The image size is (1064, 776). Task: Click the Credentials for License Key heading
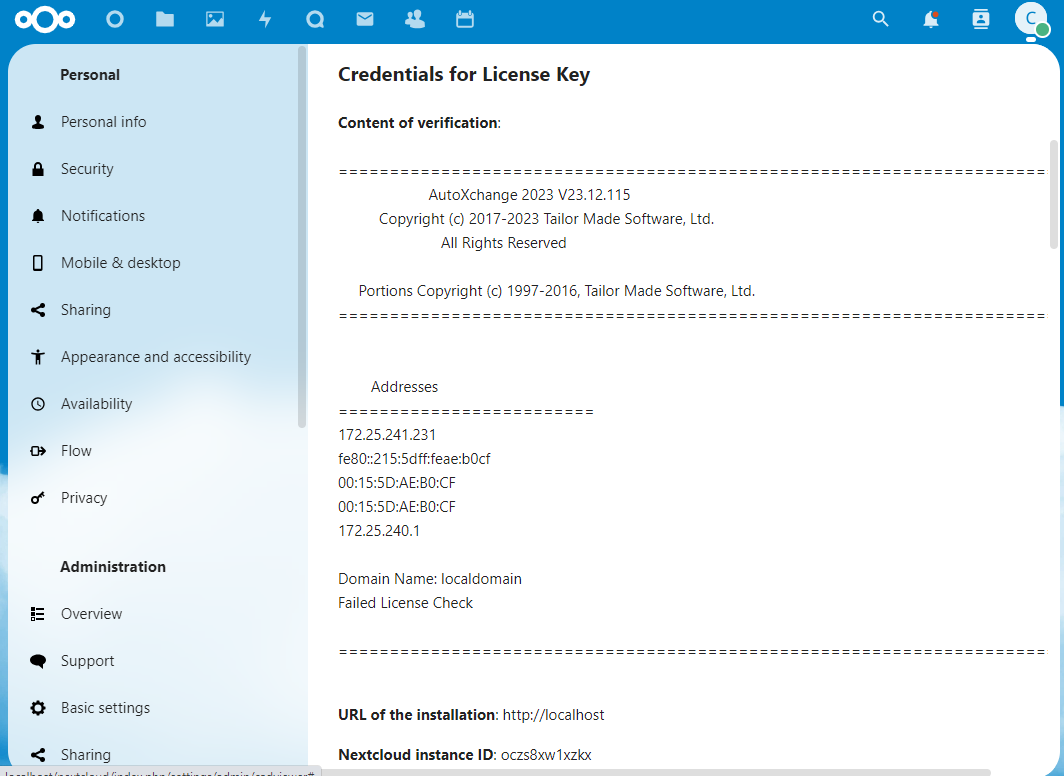tap(464, 75)
